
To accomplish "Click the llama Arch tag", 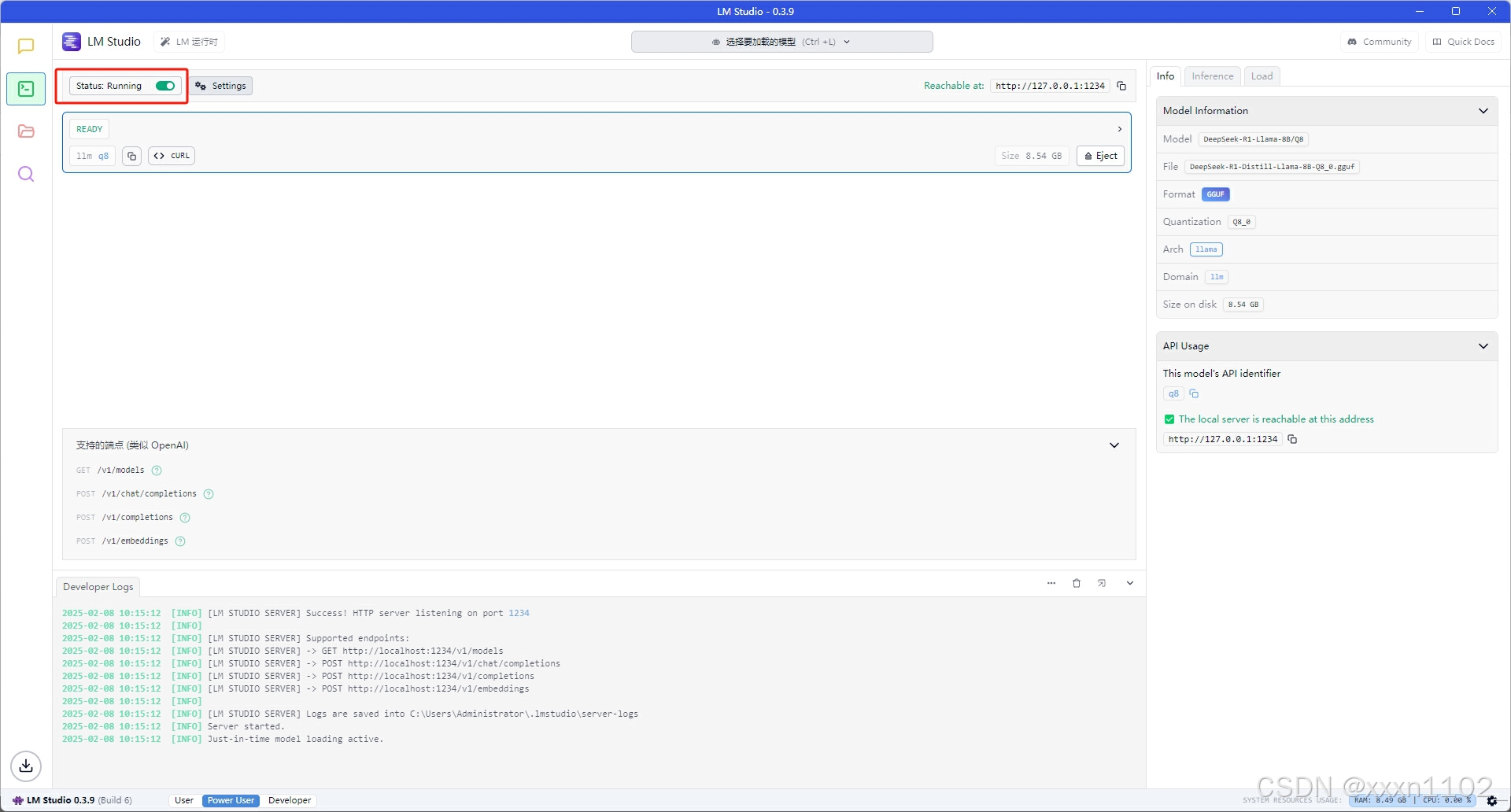I will pos(1206,249).
